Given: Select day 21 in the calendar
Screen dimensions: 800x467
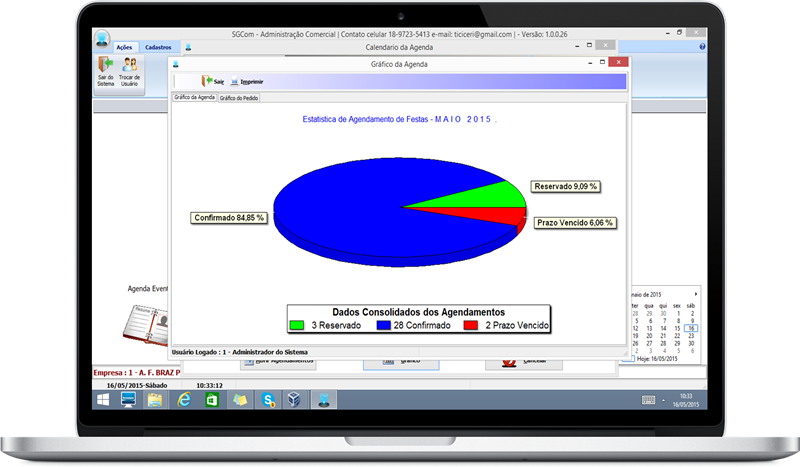Looking at the screenshot, I should pos(663,336).
